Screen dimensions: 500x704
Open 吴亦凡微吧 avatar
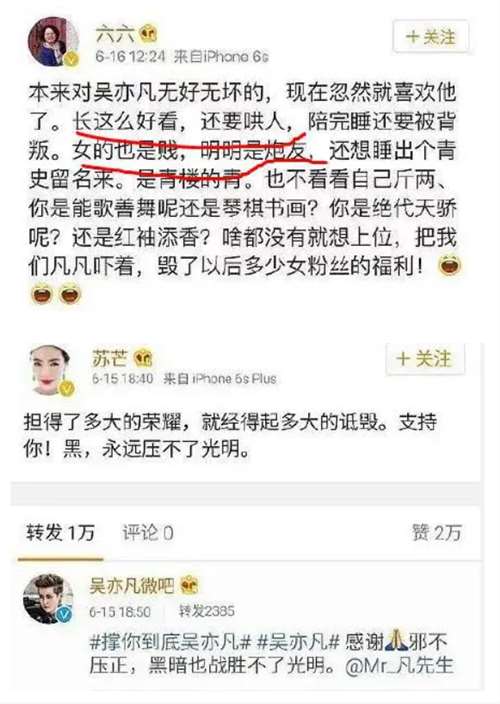[x=48, y=598]
